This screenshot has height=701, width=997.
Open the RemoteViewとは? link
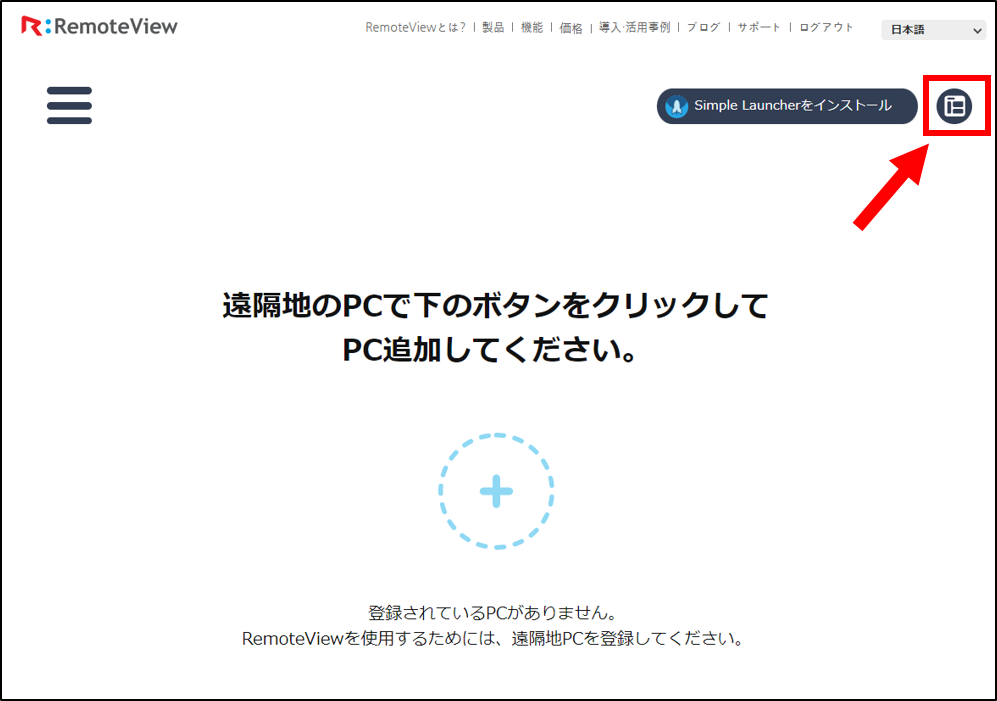coord(415,27)
